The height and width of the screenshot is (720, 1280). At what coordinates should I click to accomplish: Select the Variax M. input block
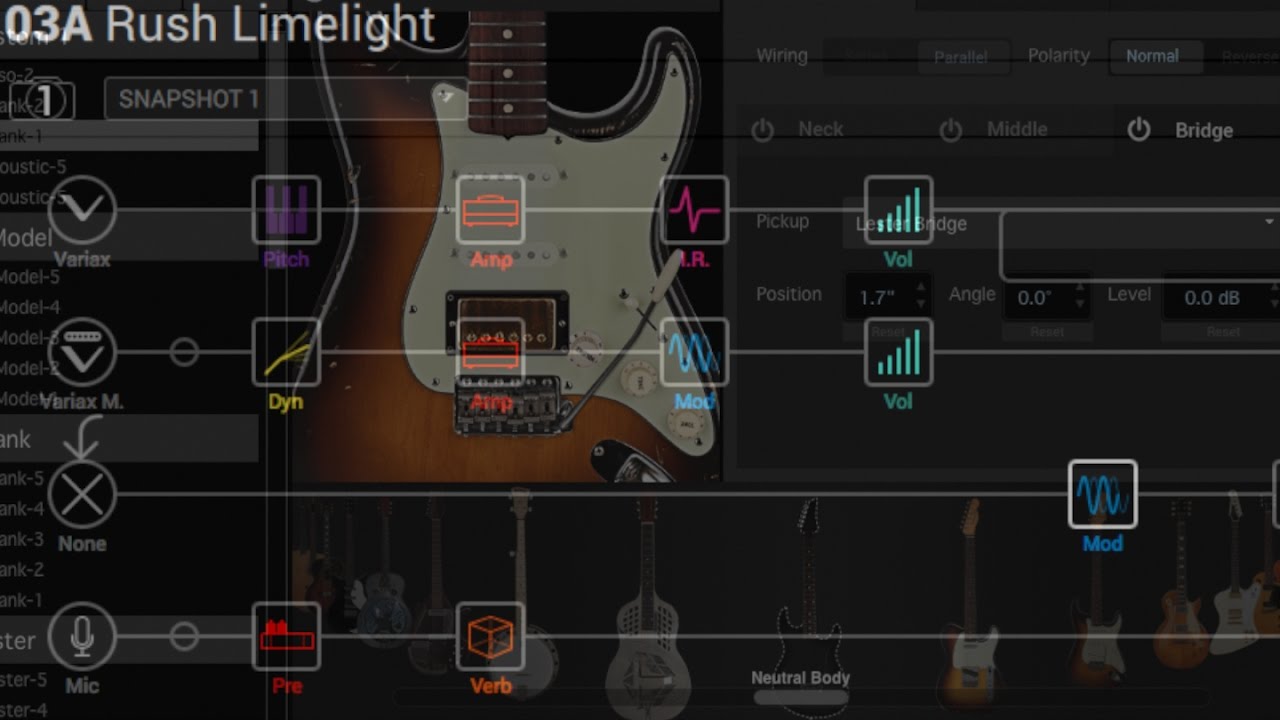click(x=82, y=352)
